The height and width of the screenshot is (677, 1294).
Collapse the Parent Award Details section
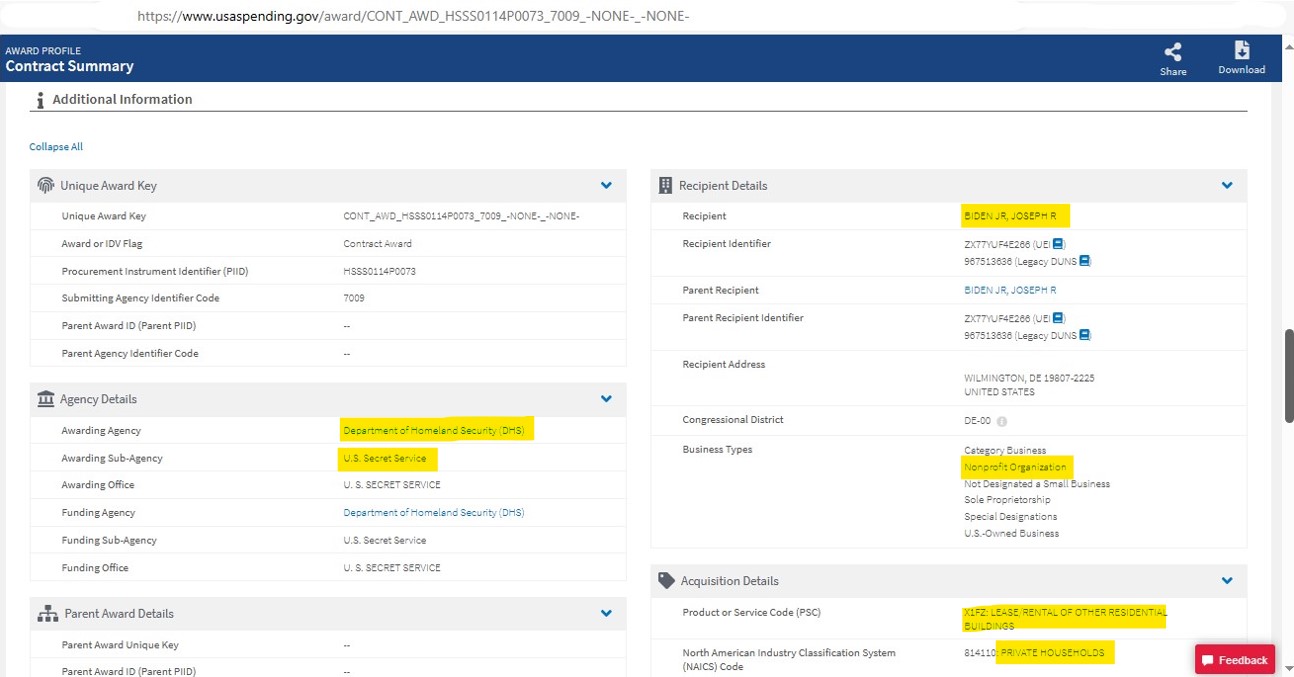(606, 613)
